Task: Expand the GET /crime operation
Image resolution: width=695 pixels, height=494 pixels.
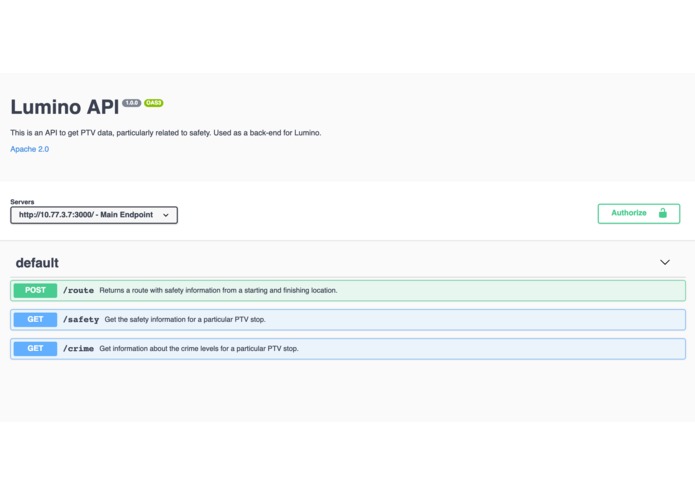Action: tap(348, 349)
